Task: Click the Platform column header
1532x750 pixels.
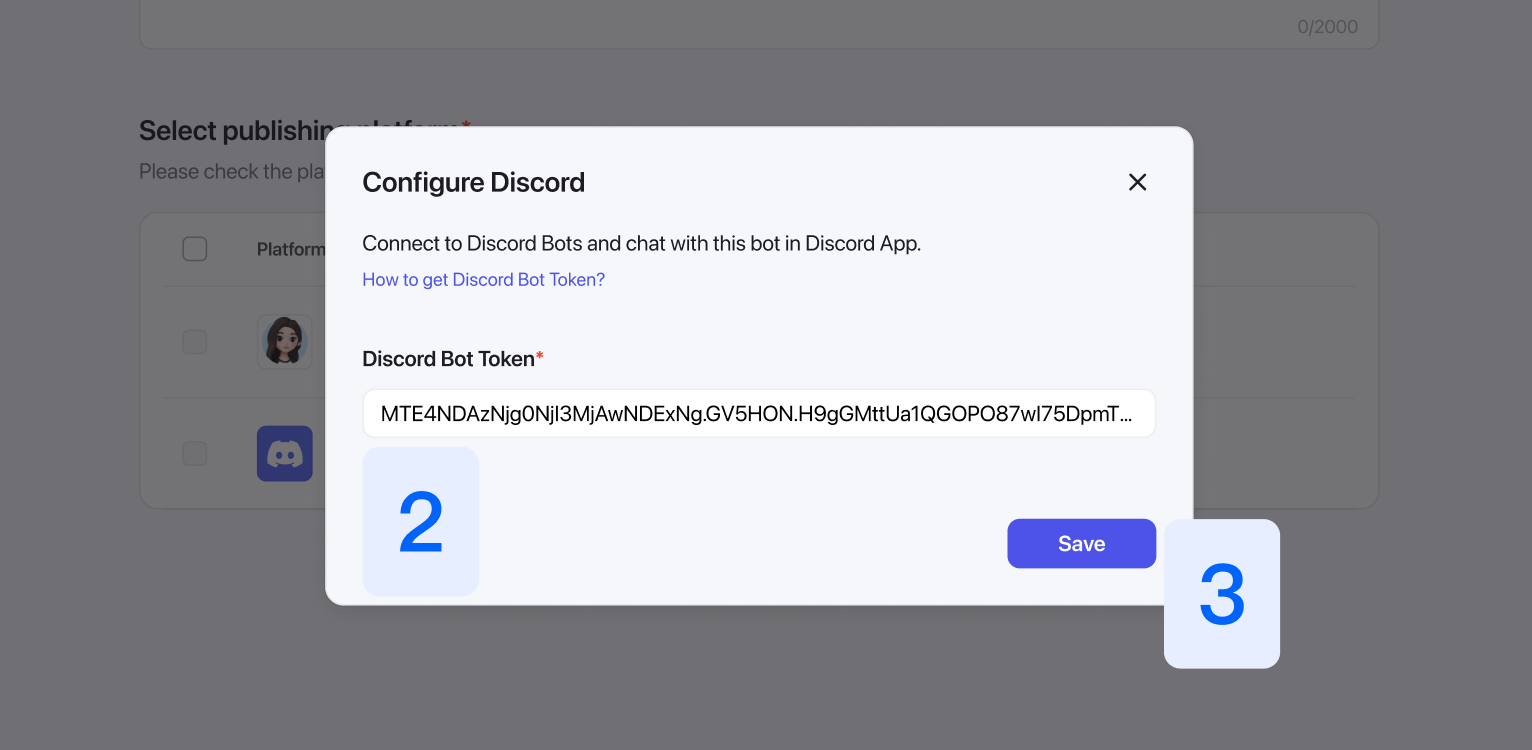Action: (x=290, y=249)
